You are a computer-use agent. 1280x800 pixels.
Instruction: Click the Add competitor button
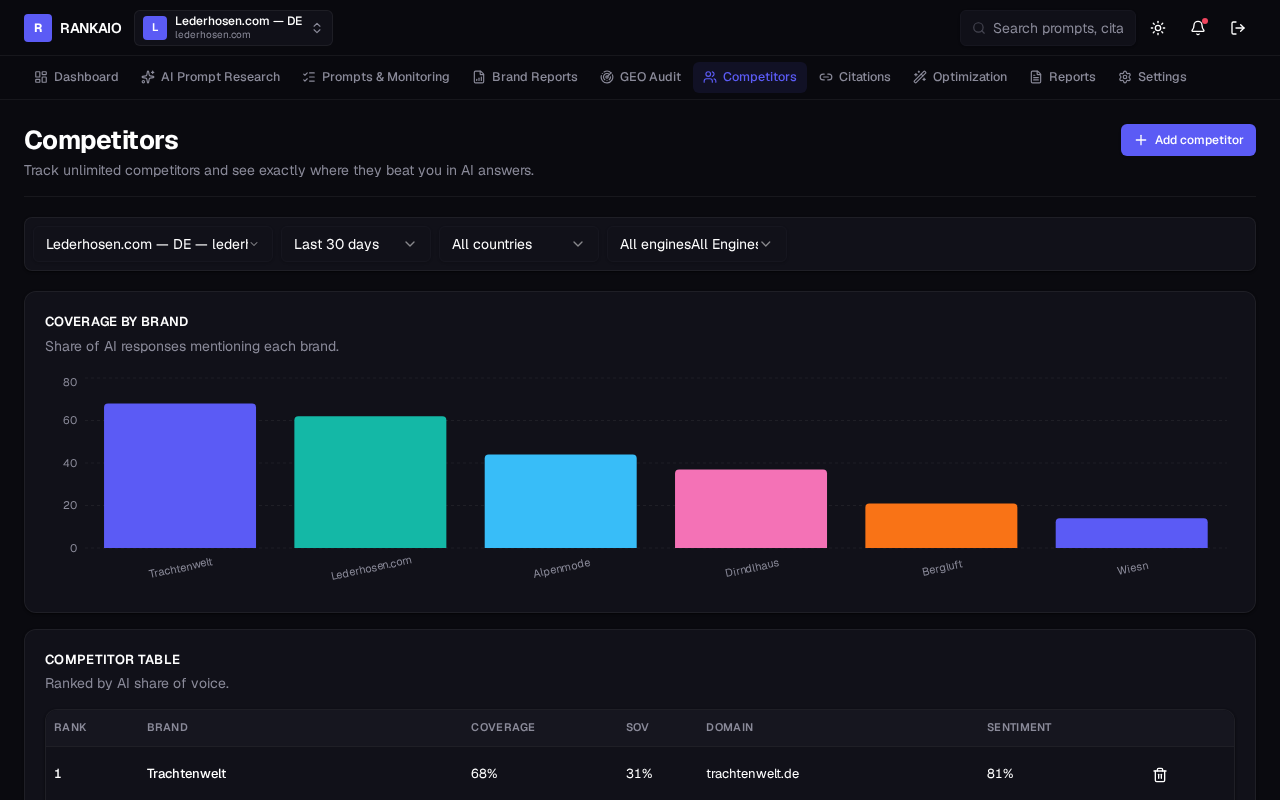click(1188, 140)
